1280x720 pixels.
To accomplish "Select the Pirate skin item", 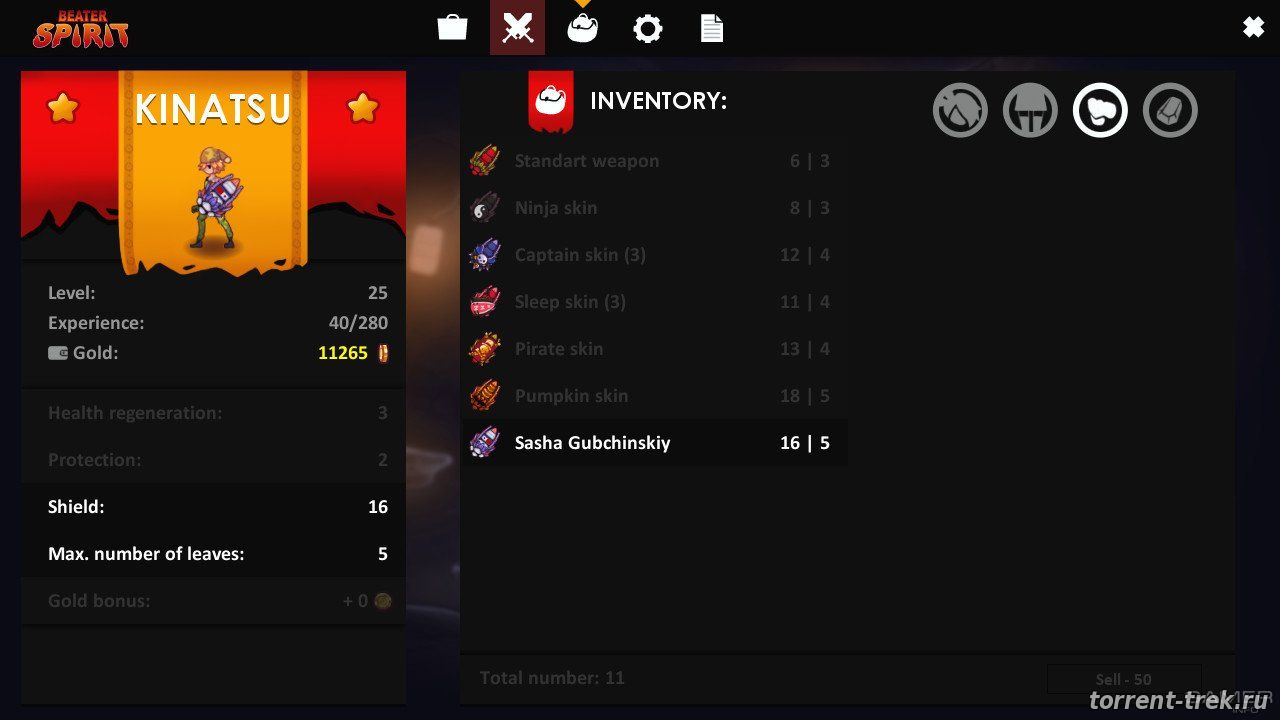I will (654, 349).
